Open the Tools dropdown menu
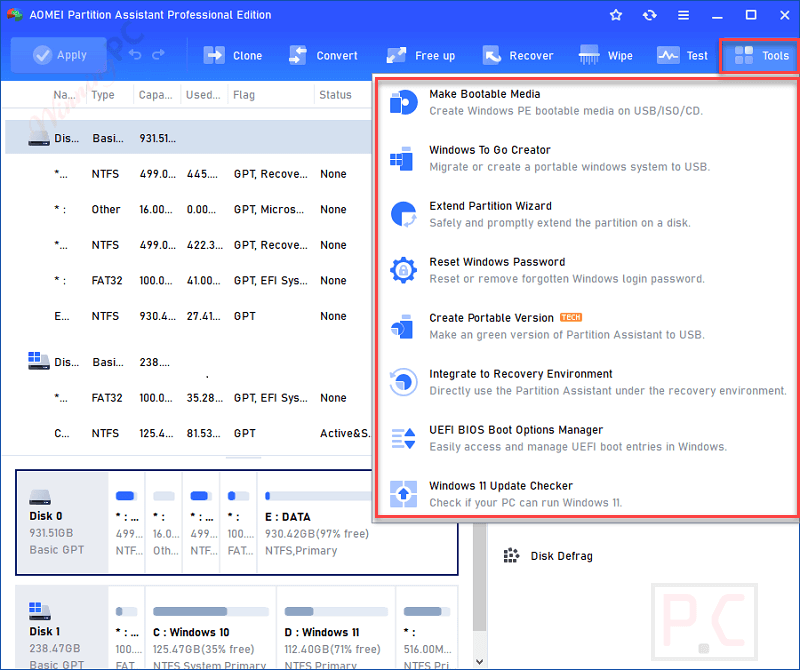 758,55
